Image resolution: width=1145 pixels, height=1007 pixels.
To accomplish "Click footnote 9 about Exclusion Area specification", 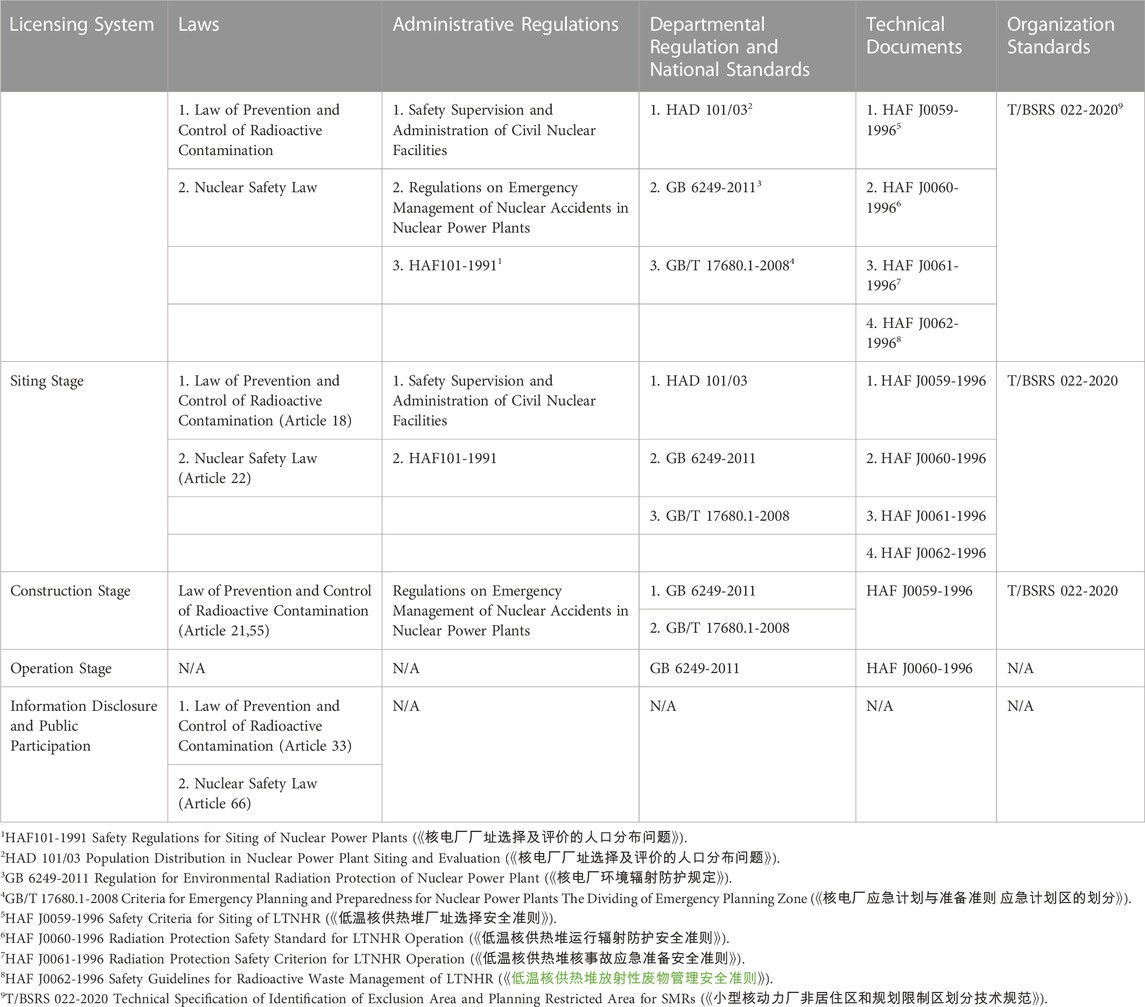I will click(524, 999).
